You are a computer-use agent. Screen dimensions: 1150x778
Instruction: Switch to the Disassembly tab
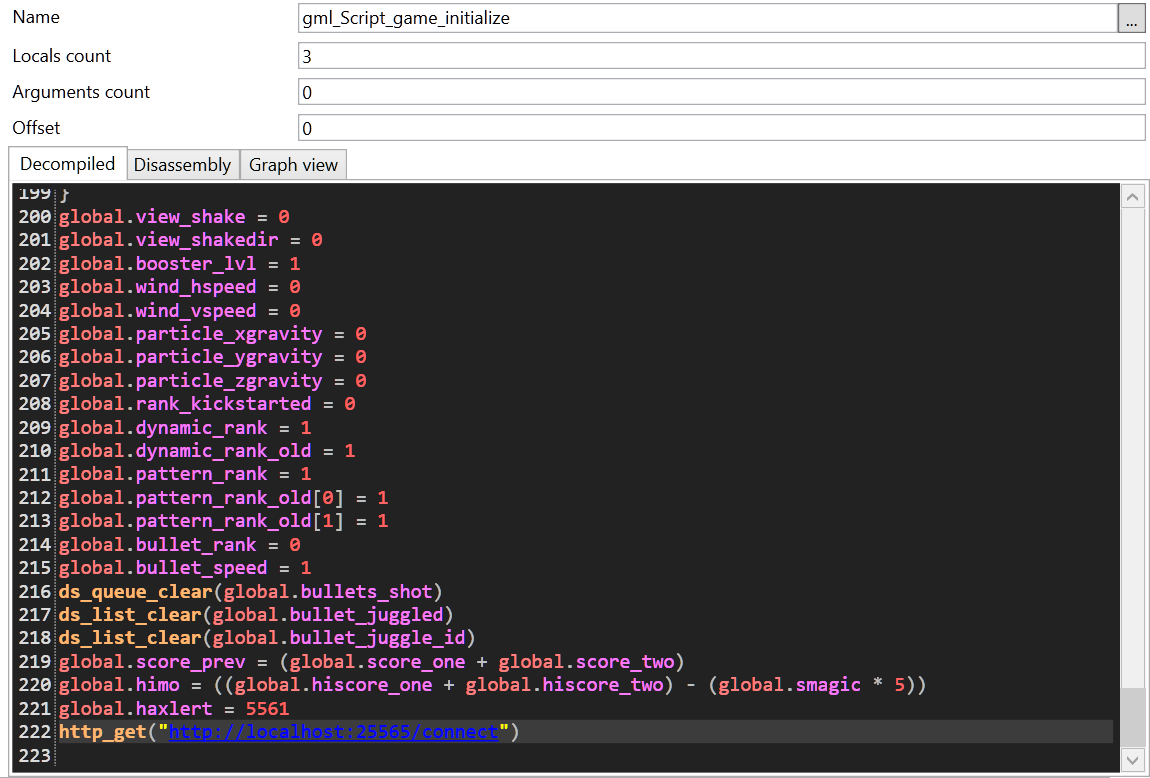182,164
